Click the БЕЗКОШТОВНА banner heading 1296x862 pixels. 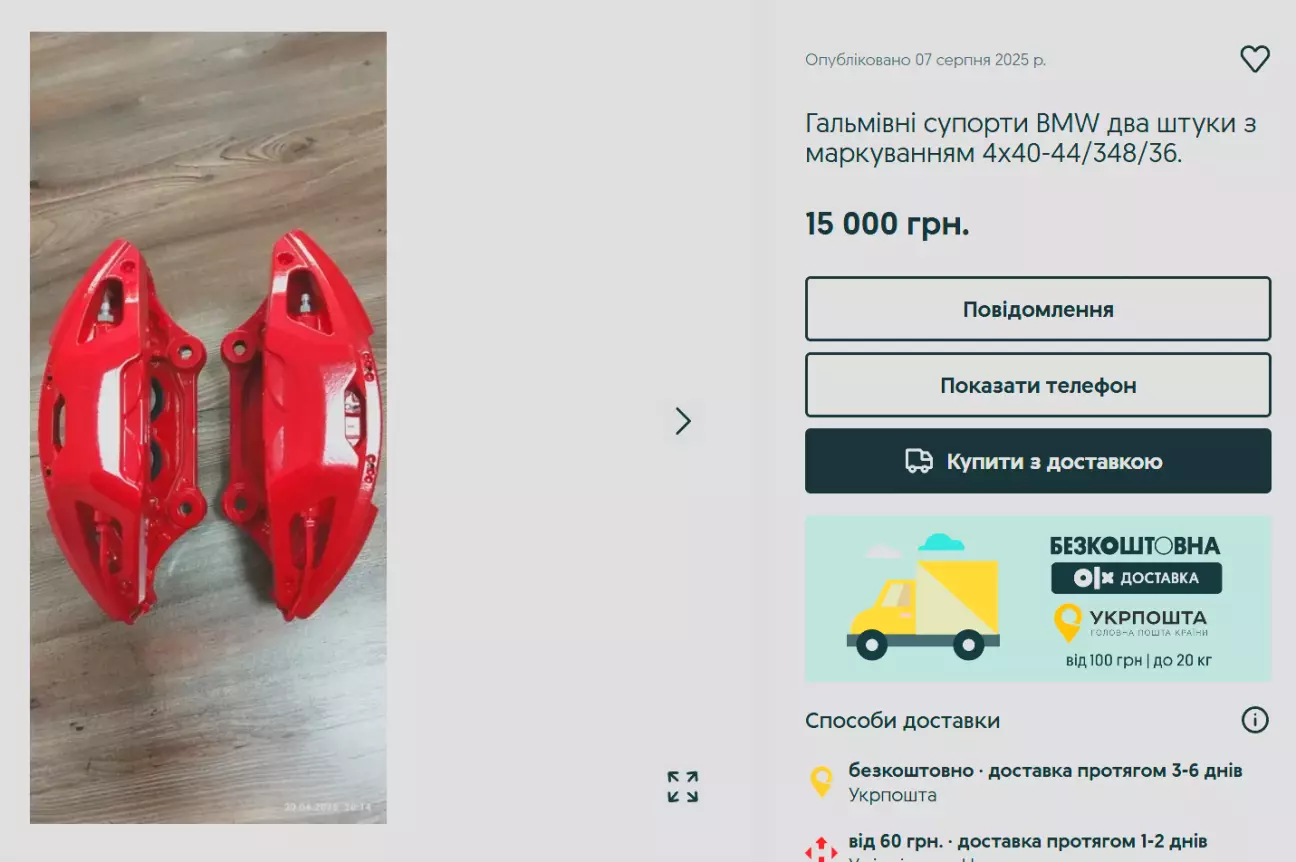[1135, 546]
